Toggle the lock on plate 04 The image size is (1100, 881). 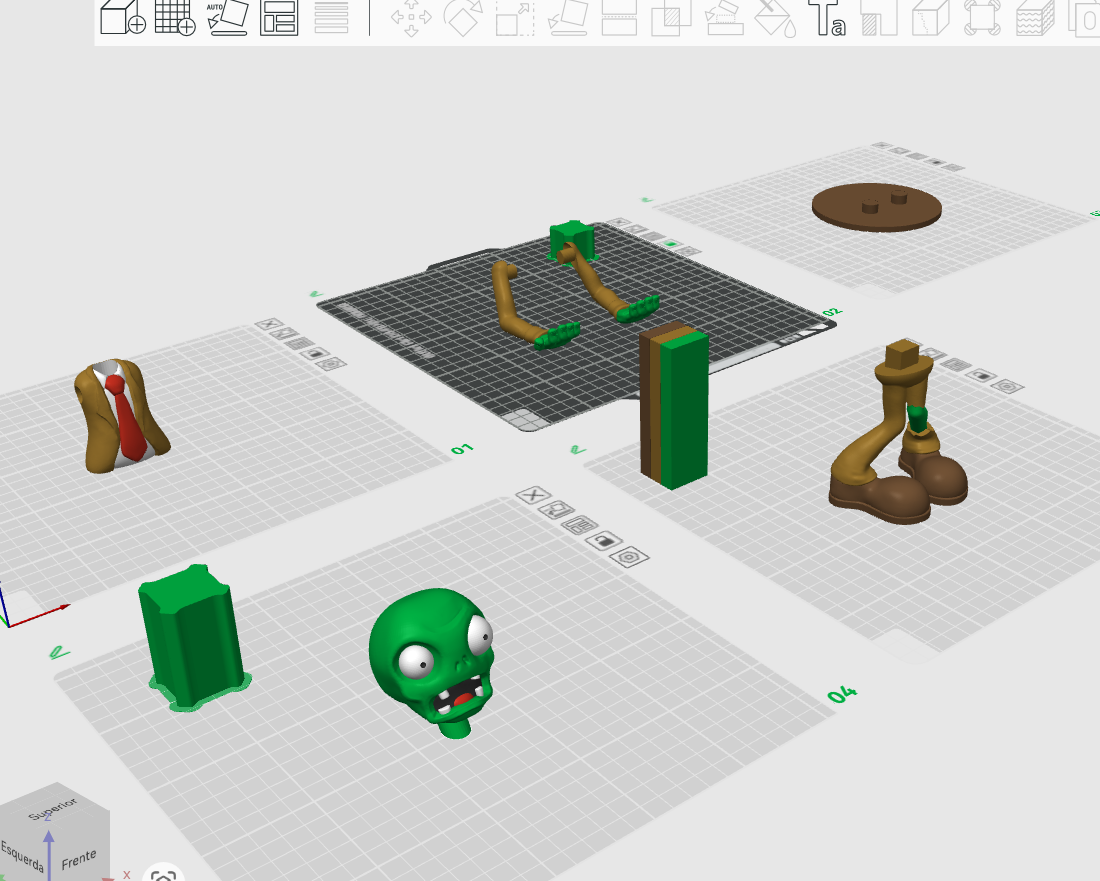604,541
